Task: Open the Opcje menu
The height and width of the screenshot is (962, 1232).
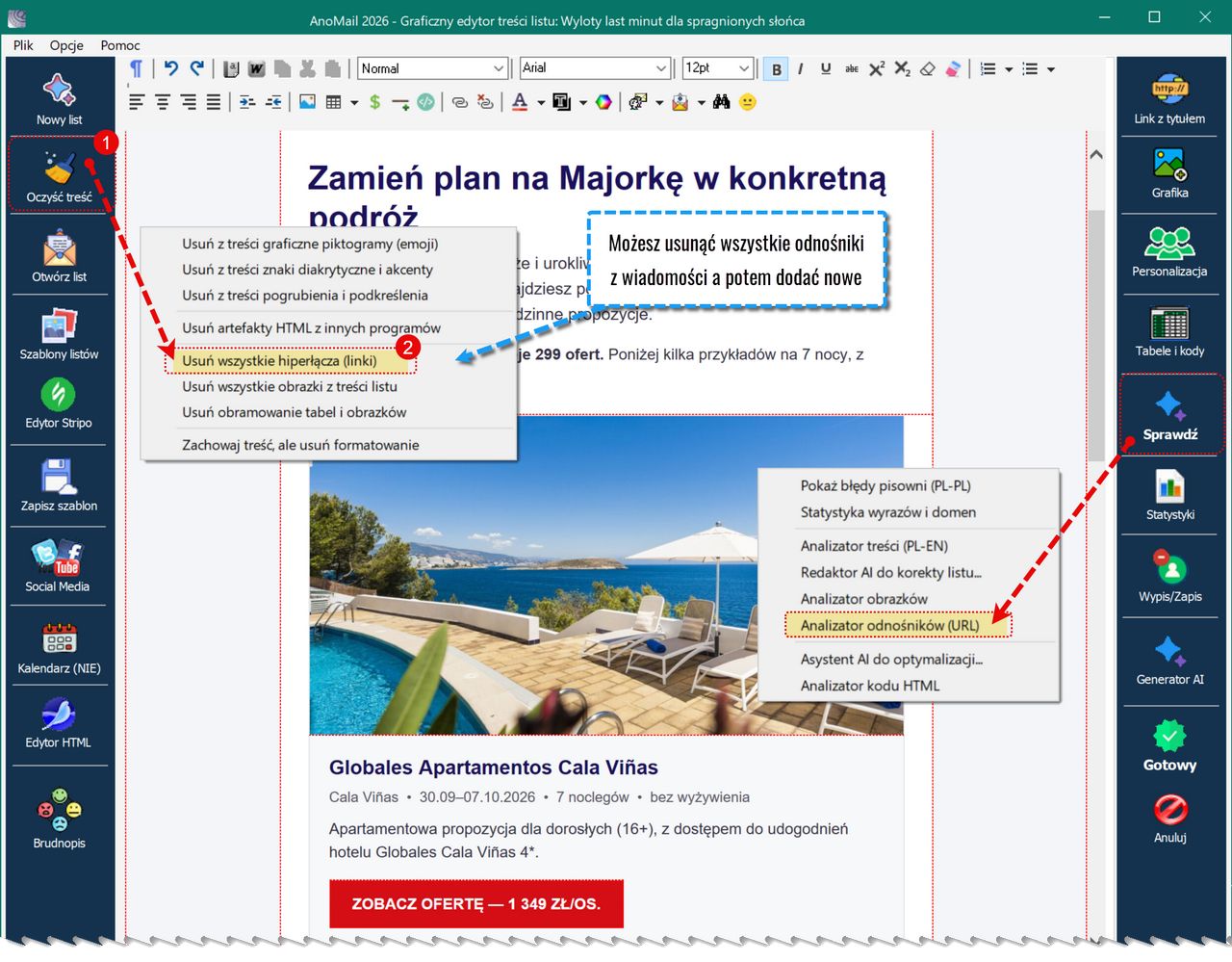Action: pos(66,45)
